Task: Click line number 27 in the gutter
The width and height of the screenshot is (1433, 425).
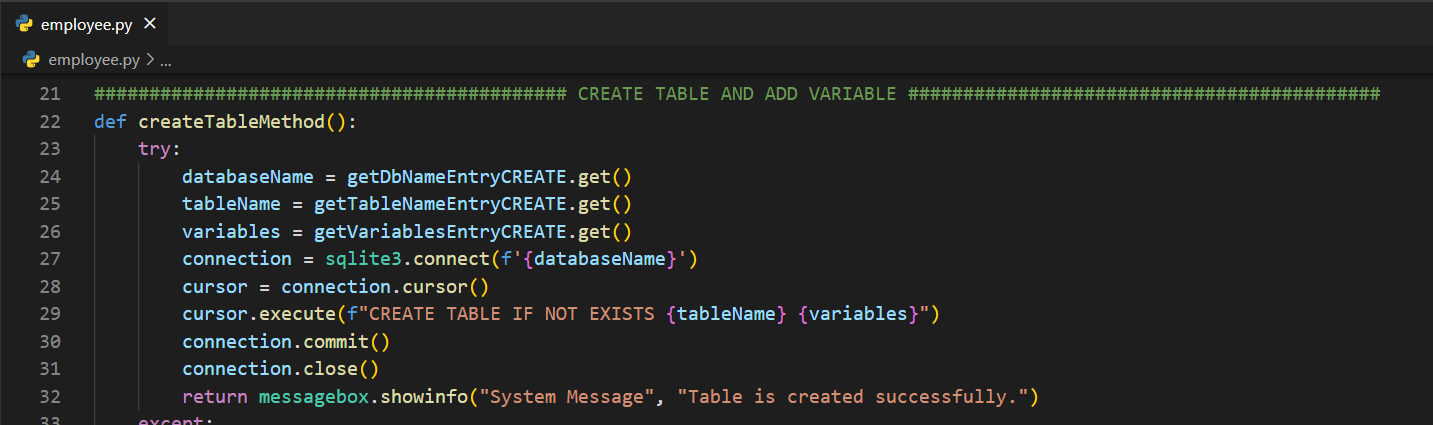Action: tap(50, 259)
